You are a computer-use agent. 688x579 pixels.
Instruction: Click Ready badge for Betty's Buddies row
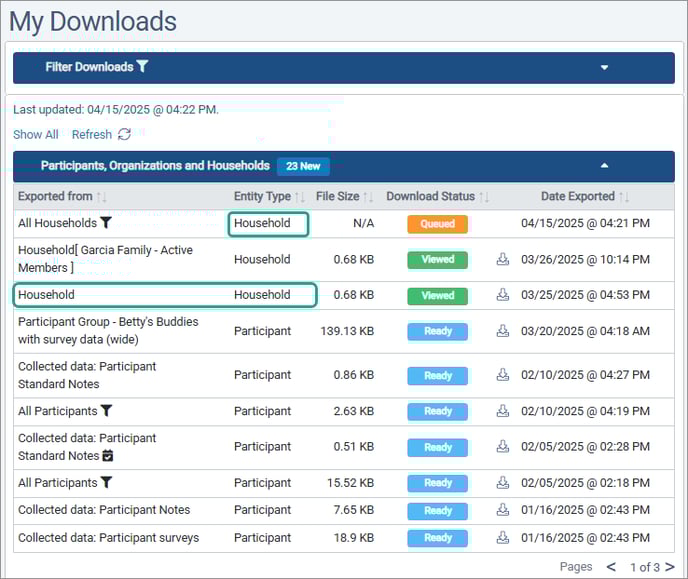(x=437, y=331)
